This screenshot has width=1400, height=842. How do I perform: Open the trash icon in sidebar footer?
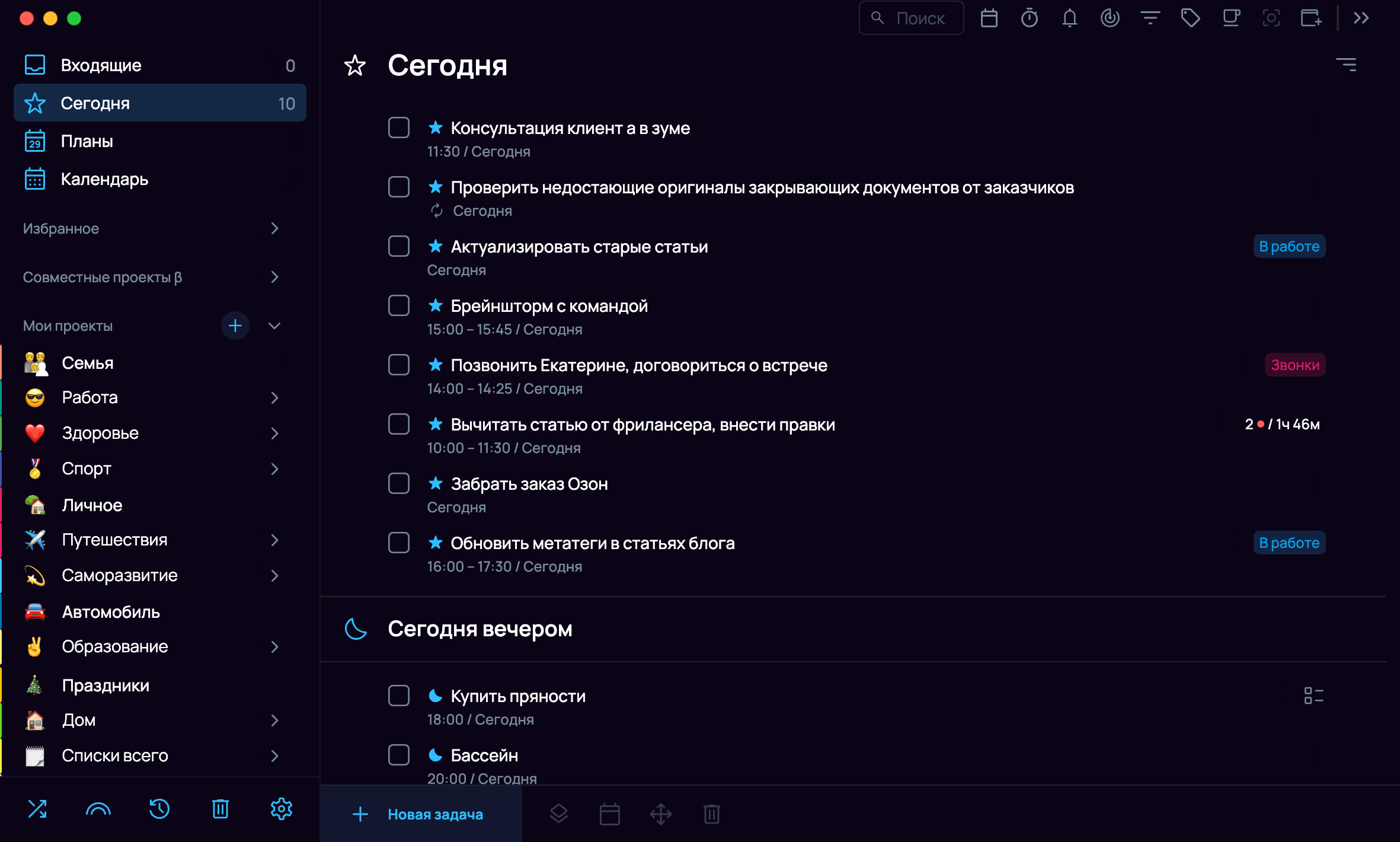pos(220,809)
